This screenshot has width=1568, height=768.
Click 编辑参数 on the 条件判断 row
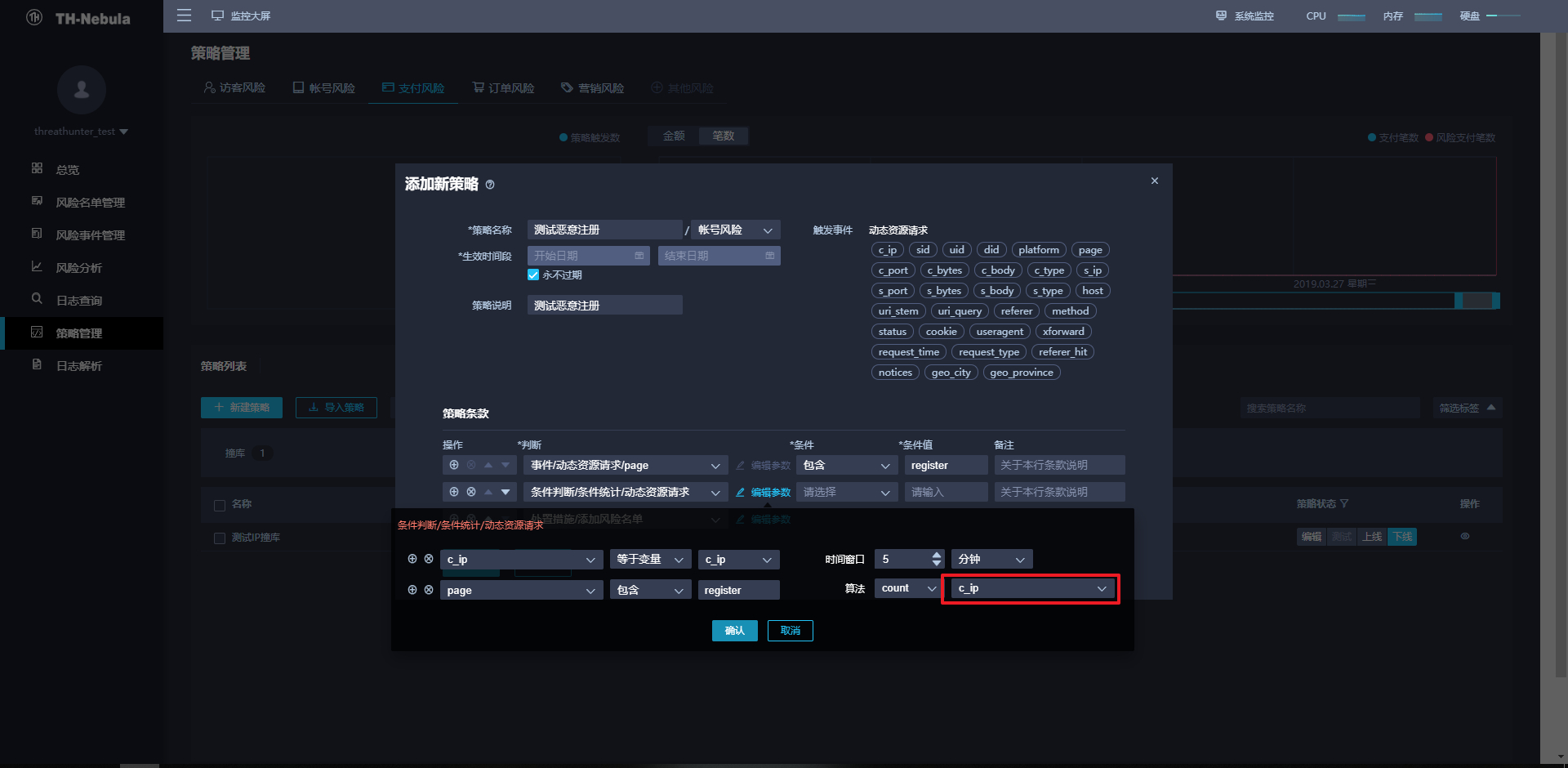(x=764, y=492)
